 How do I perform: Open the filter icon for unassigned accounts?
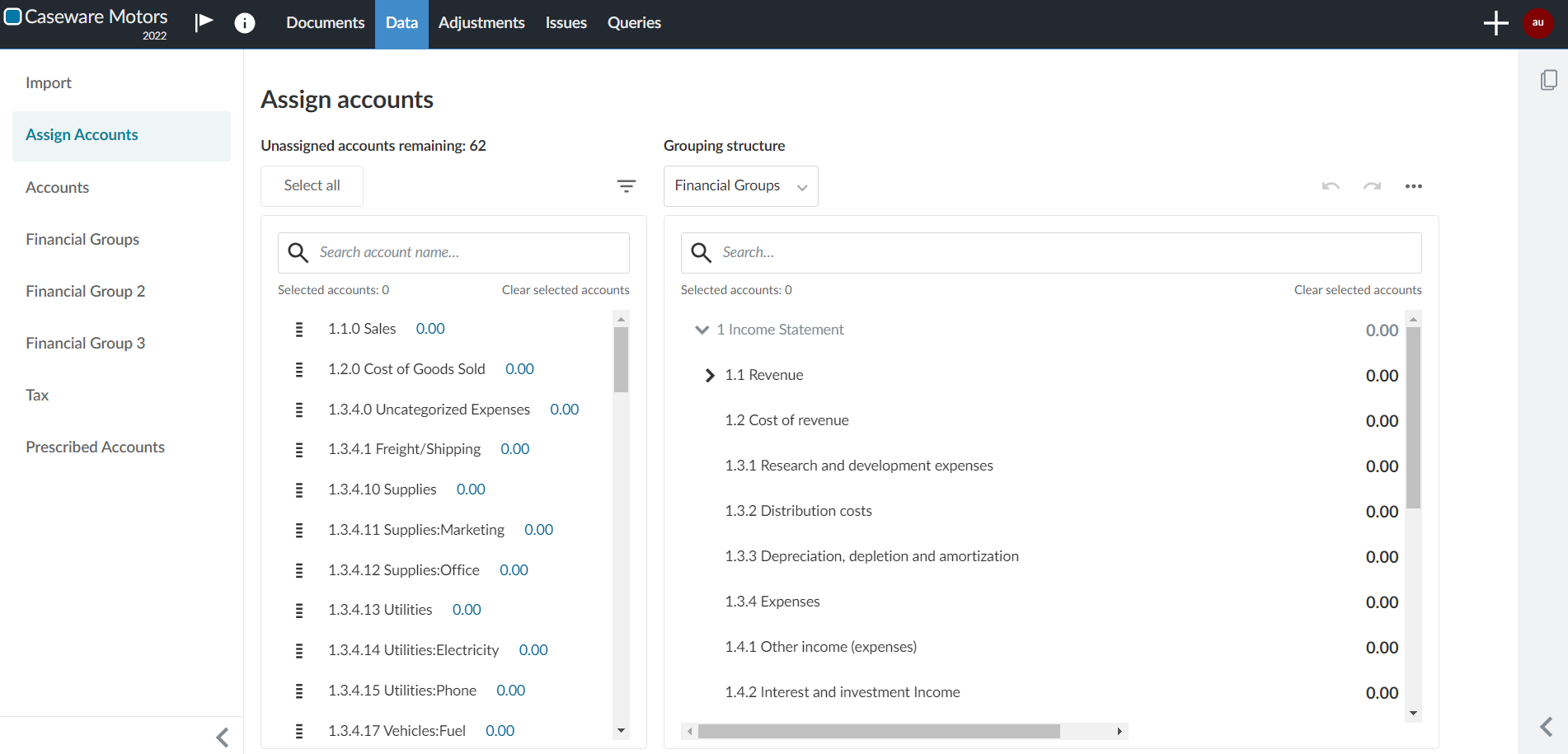[627, 186]
